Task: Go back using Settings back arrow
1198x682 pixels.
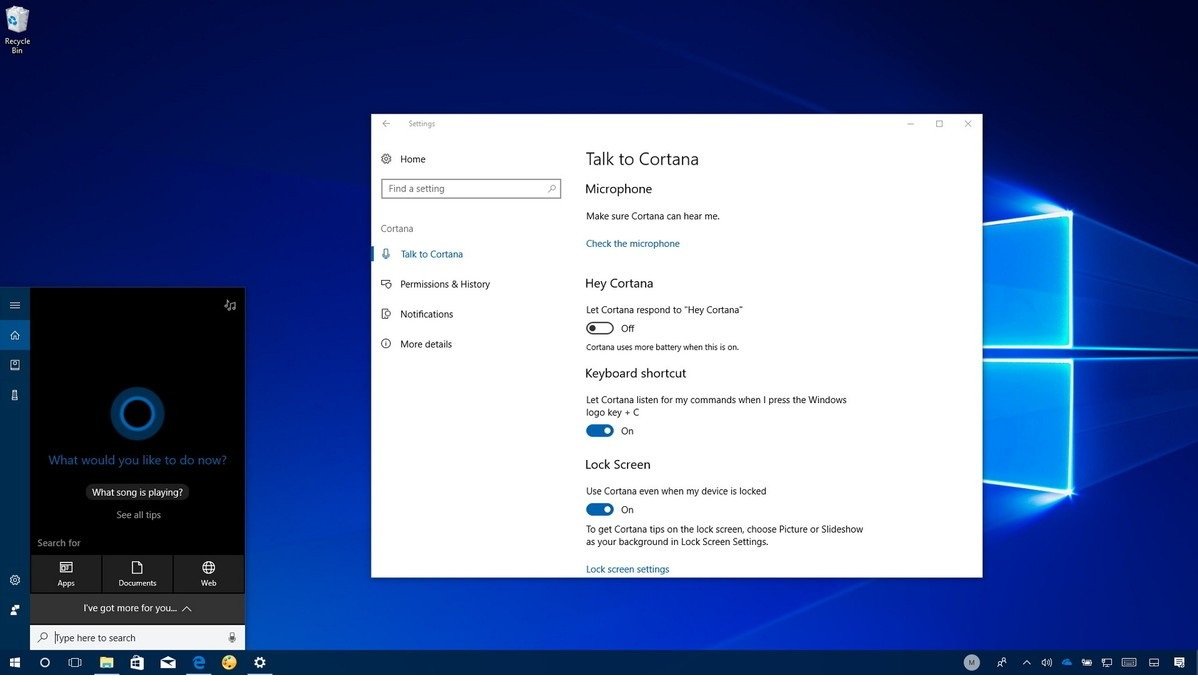Action: (387, 124)
